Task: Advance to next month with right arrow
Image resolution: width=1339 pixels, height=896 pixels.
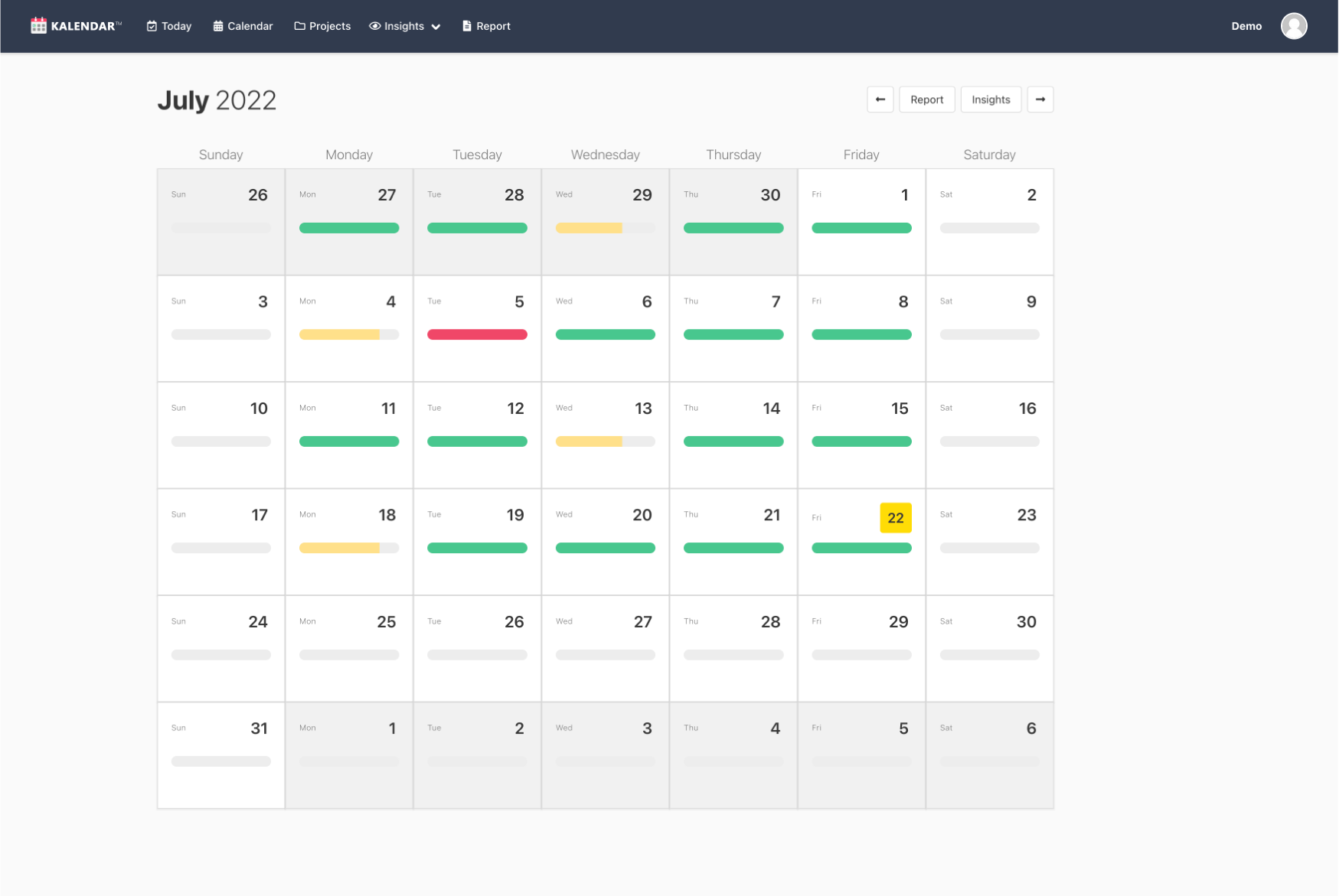Action: tap(1040, 99)
